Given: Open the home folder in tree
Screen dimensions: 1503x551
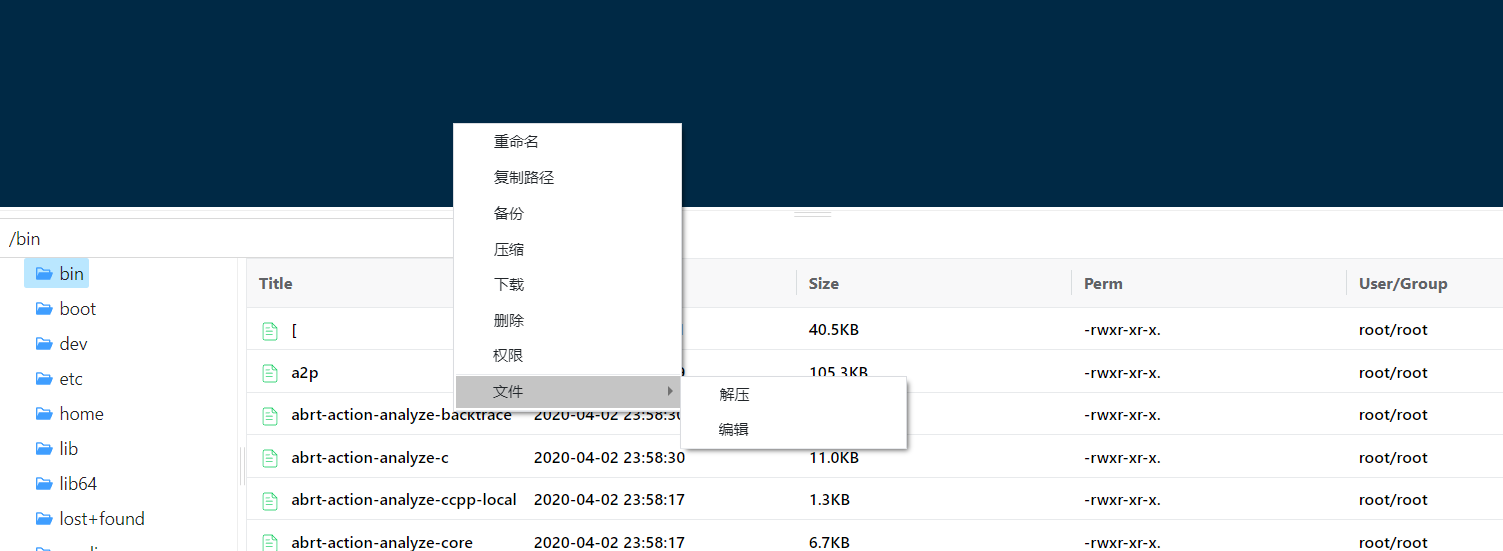Looking at the screenshot, I should (81, 414).
